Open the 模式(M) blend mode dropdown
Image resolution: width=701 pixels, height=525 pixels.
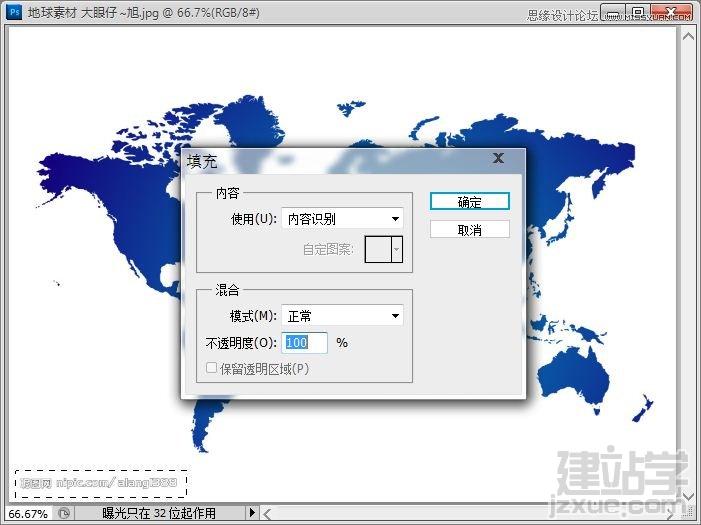click(x=342, y=316)
